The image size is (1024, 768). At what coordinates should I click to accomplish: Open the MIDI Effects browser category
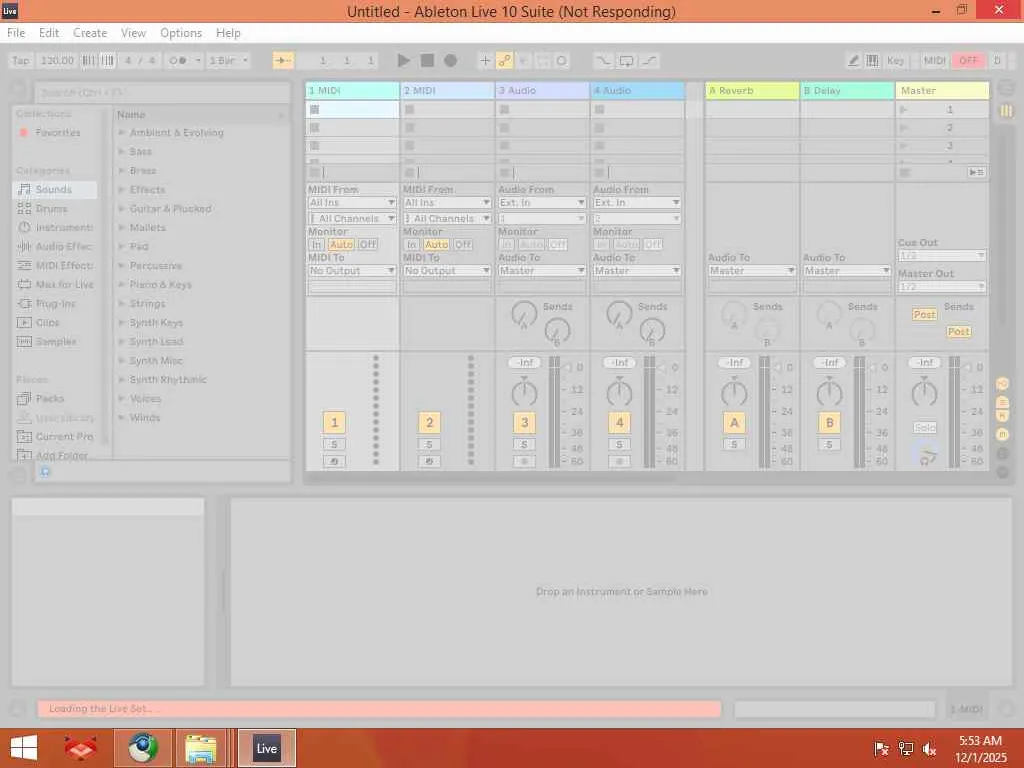point(56,265)
